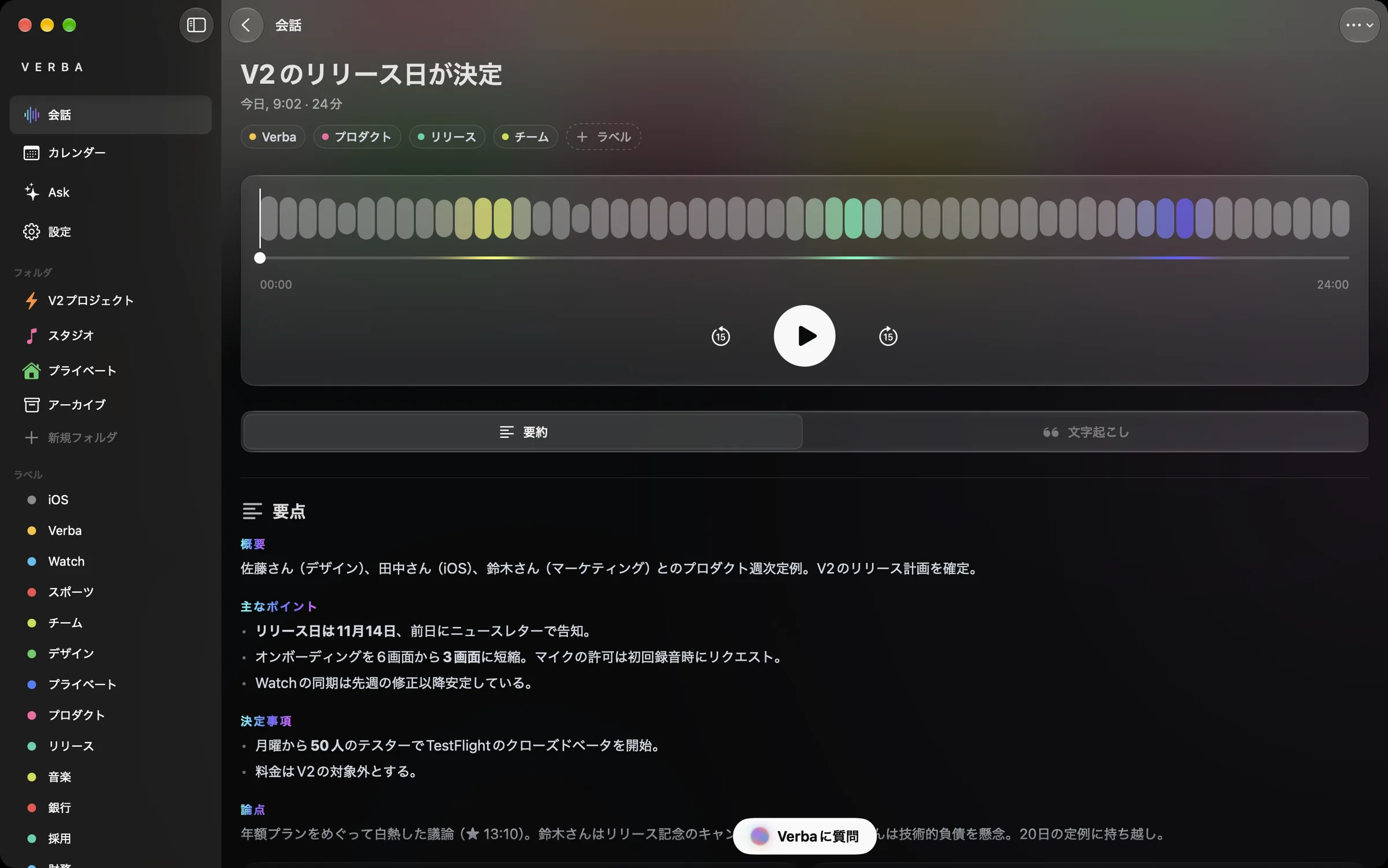Click the チーム tag chip under title

(525, 136)
